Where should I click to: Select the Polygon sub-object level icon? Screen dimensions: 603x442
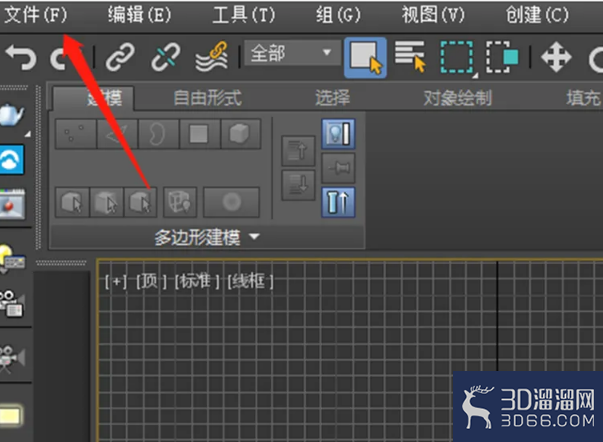pos(199,134)
